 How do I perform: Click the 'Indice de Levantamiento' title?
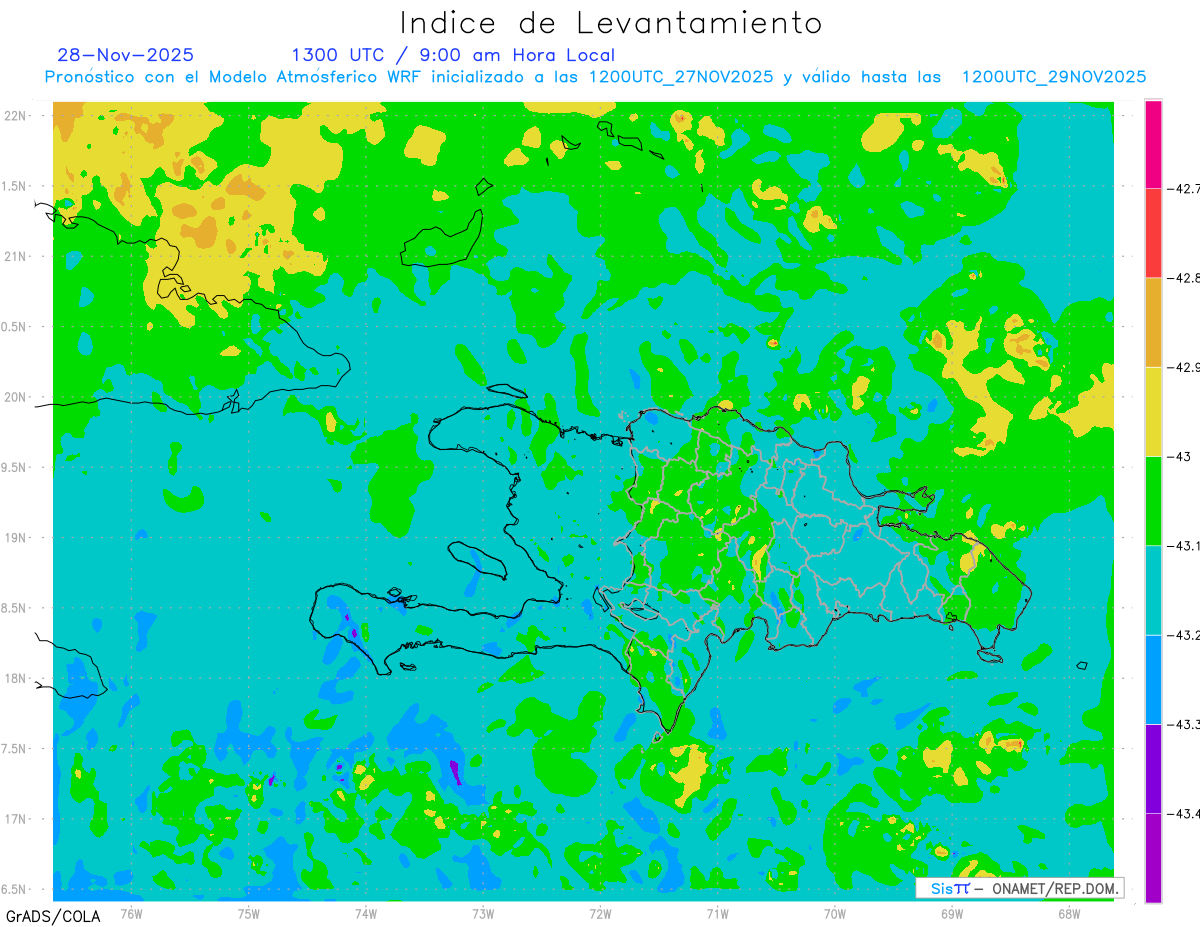611,22
